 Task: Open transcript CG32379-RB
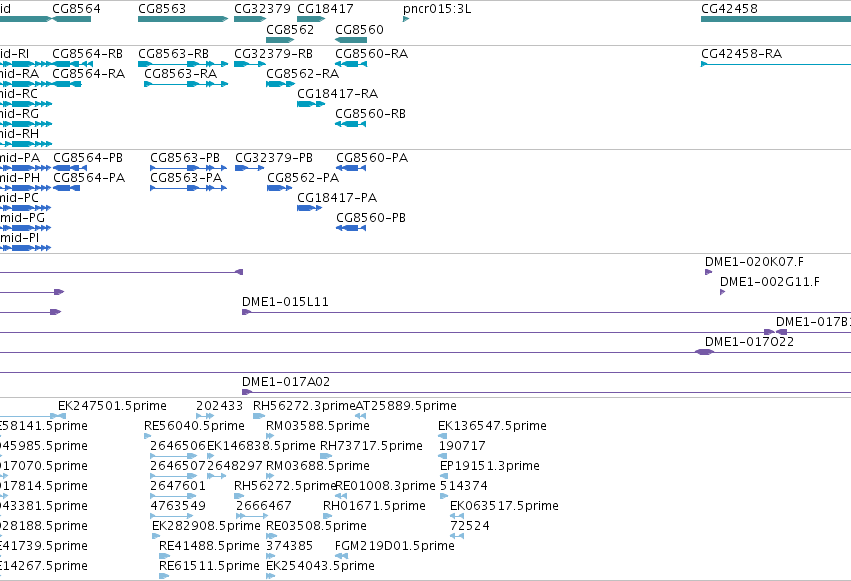click(250, 64)
